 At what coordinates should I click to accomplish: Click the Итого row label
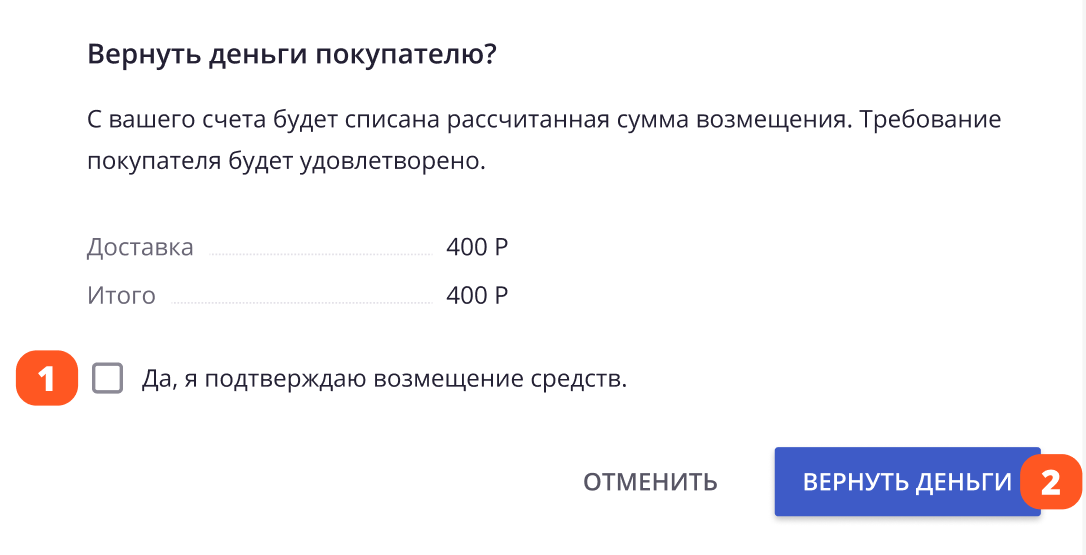tap(121, 295)
